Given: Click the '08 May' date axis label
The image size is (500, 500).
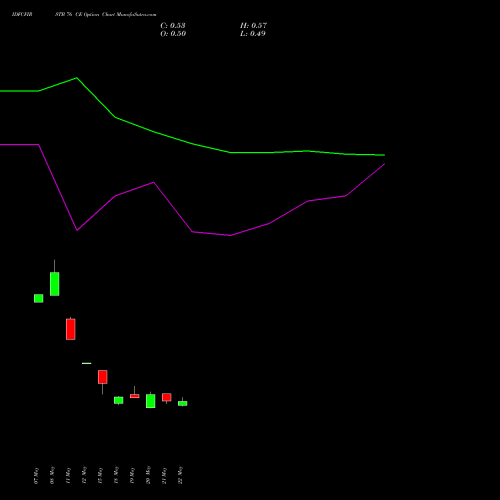Looking at the screenshot, I should 52,475.
